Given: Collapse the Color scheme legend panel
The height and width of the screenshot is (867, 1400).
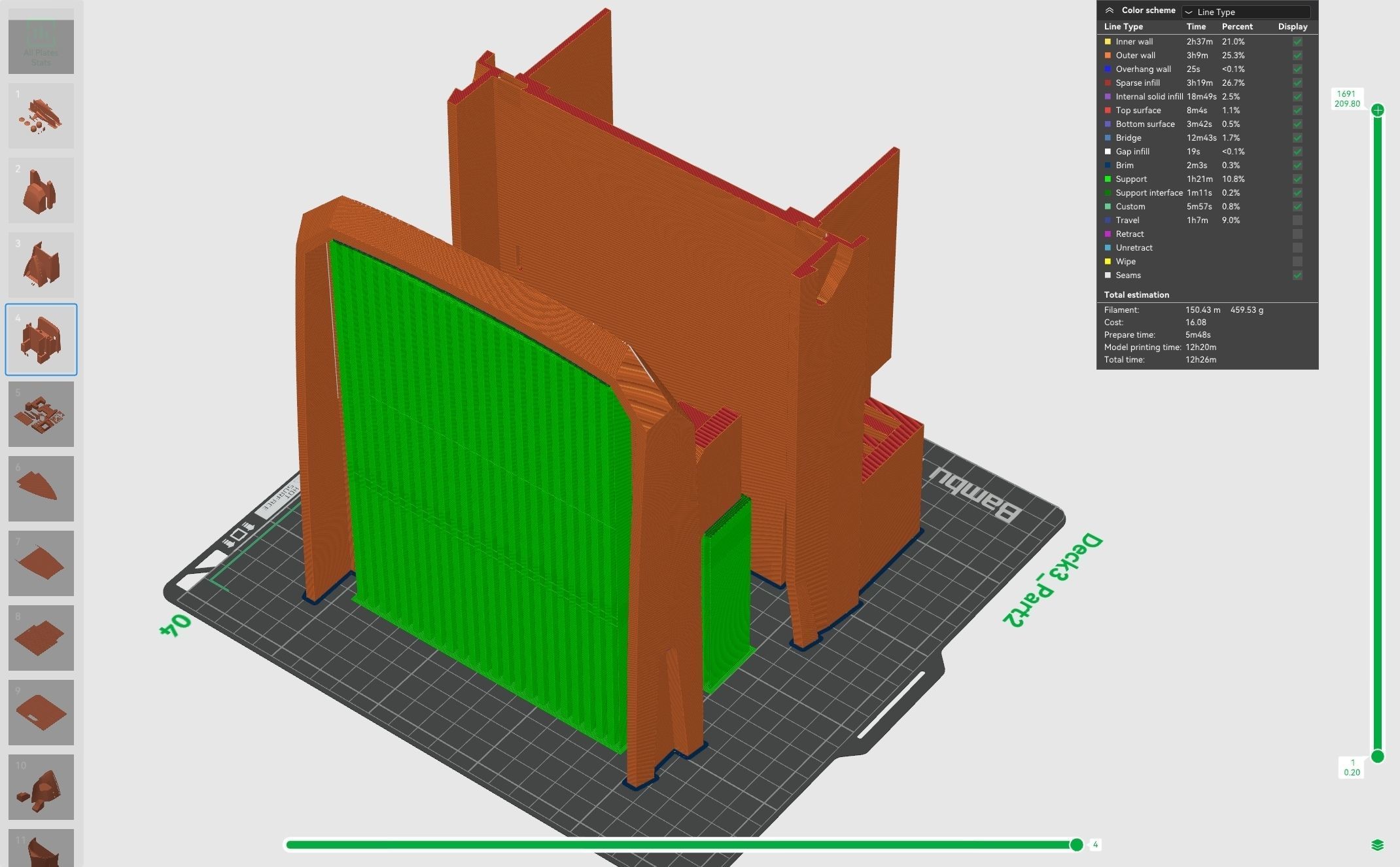Looking at the screenshot, I should pos(1110,10).
